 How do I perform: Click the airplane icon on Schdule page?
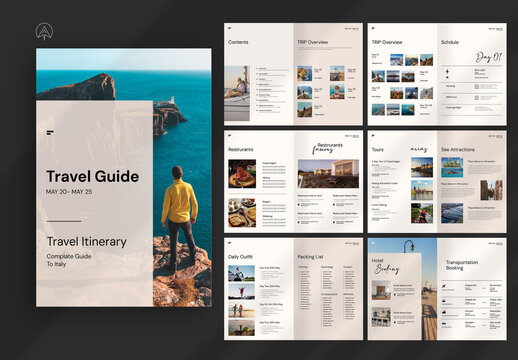tap(447, 72)
